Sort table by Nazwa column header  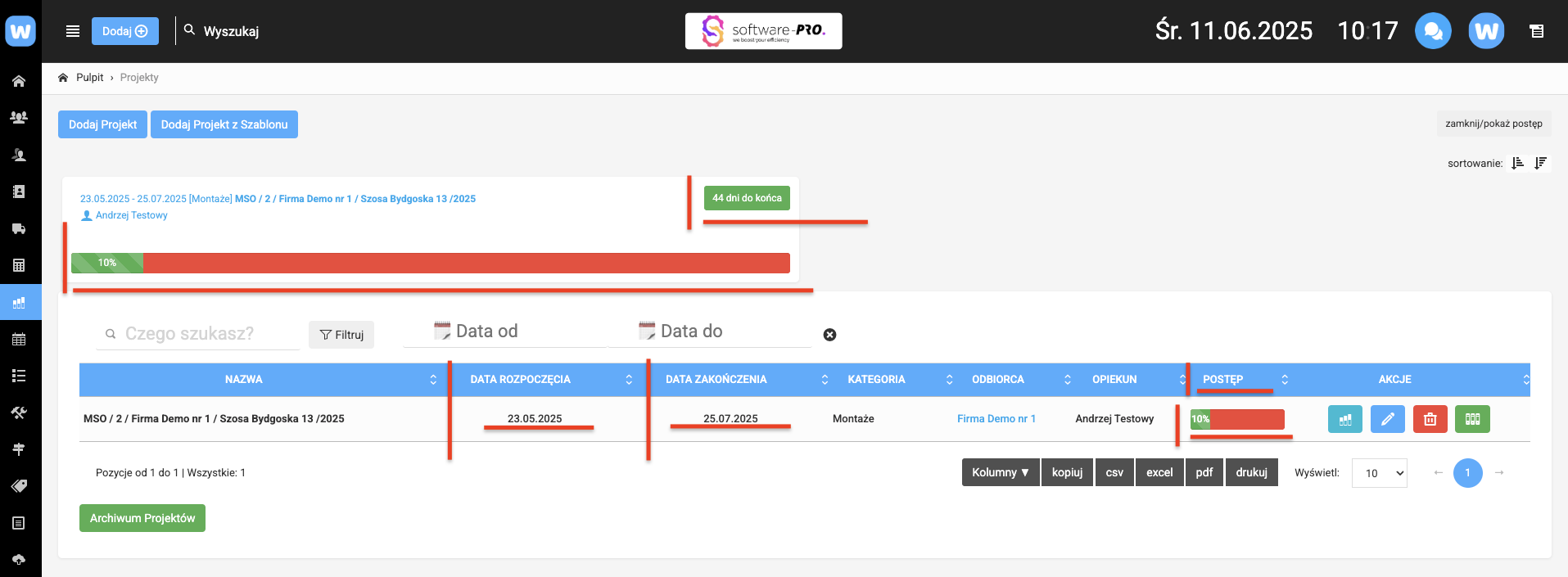click(x=244, y=380)
